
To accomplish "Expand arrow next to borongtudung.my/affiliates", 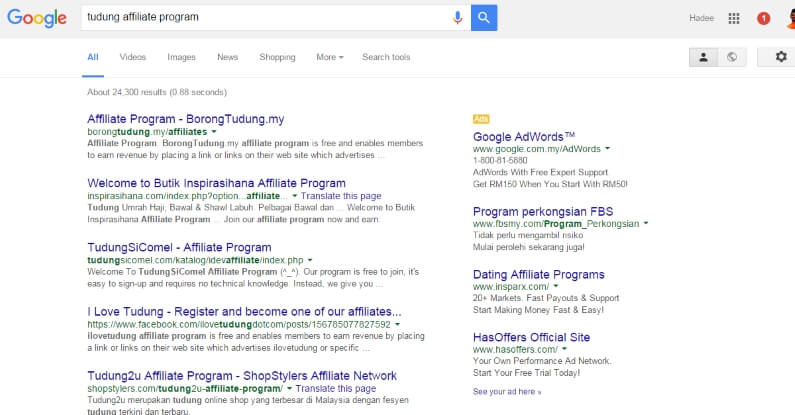I will point(214,132).
